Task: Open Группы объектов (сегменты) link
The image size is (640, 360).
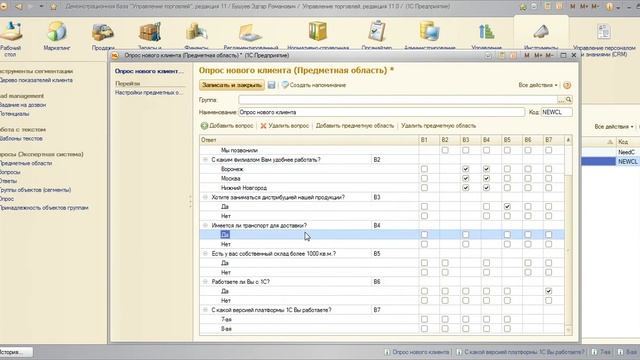Action: pos(36,190)
